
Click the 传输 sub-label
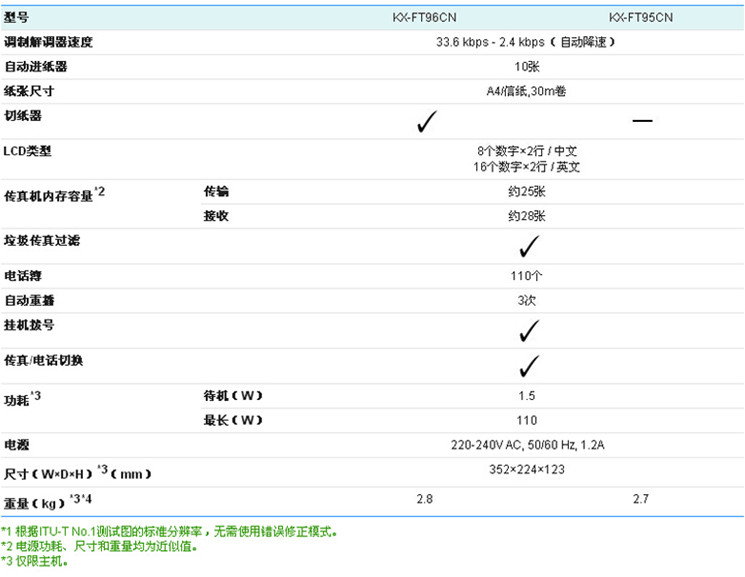216,191
